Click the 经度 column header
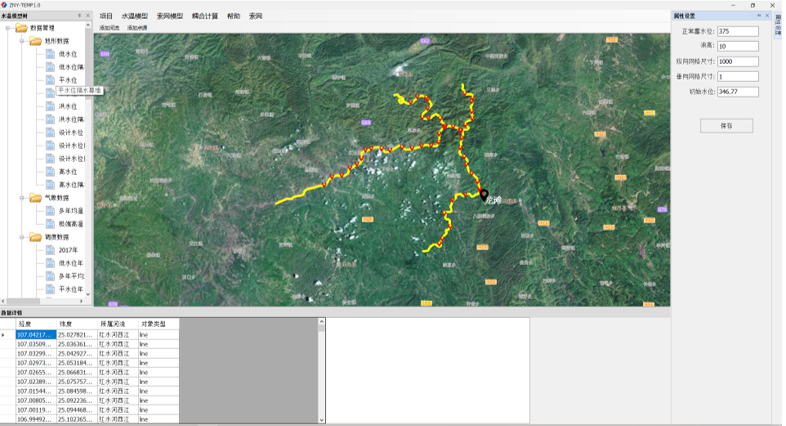This screenshot has height=426, width=786. pyautogui.click(x=36, y=324)
